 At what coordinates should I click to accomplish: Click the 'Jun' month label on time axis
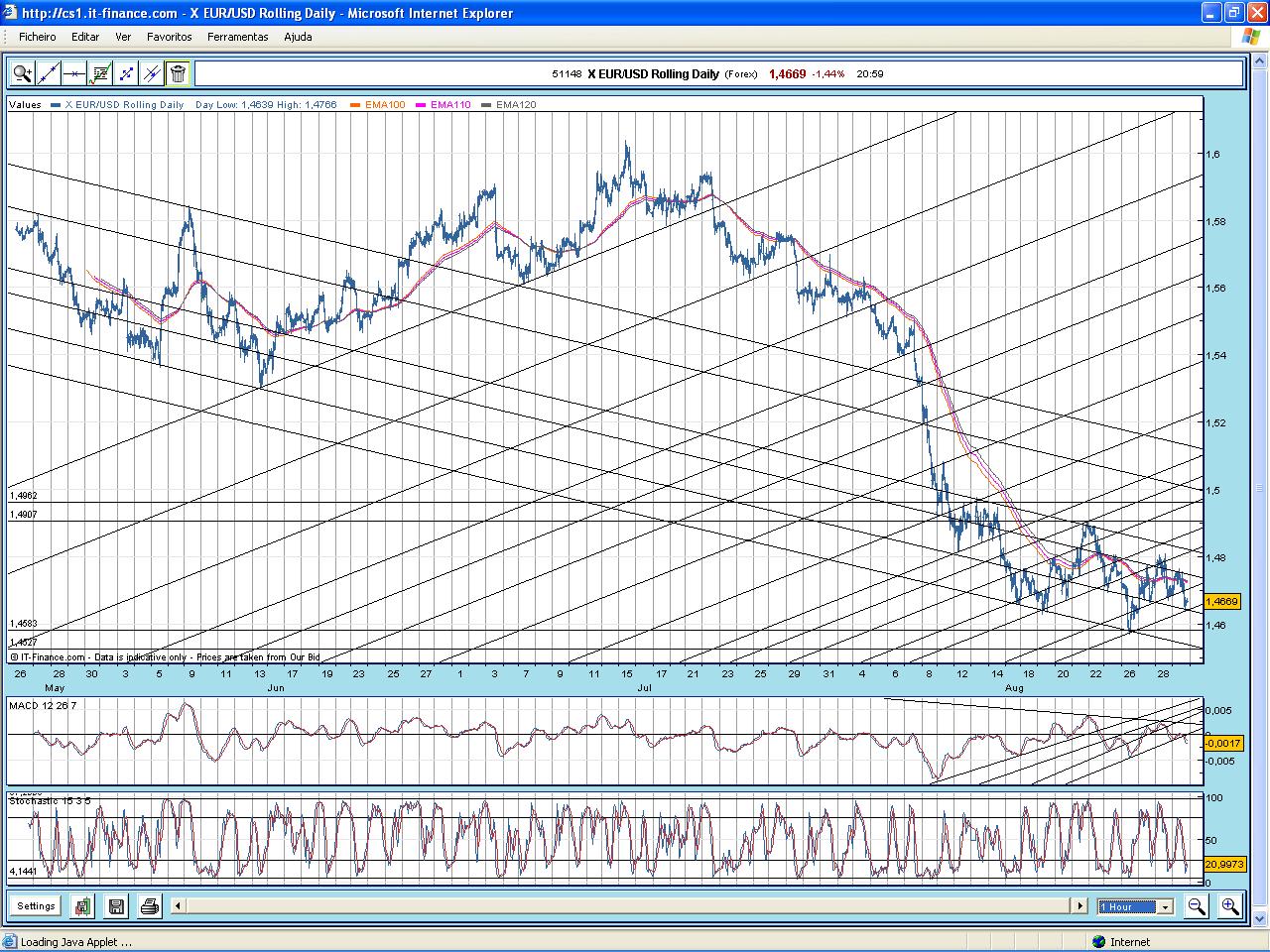275,687
